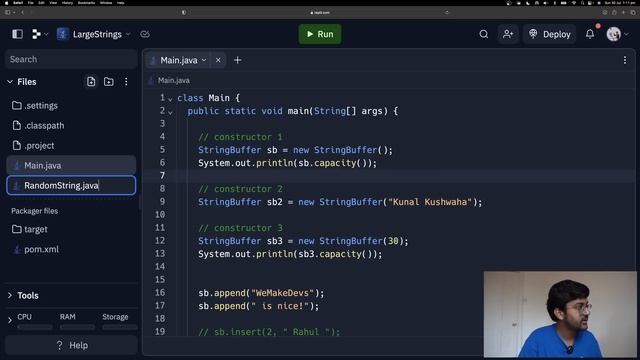Select the .classpath file
The image size is (640, 360).
71,126
